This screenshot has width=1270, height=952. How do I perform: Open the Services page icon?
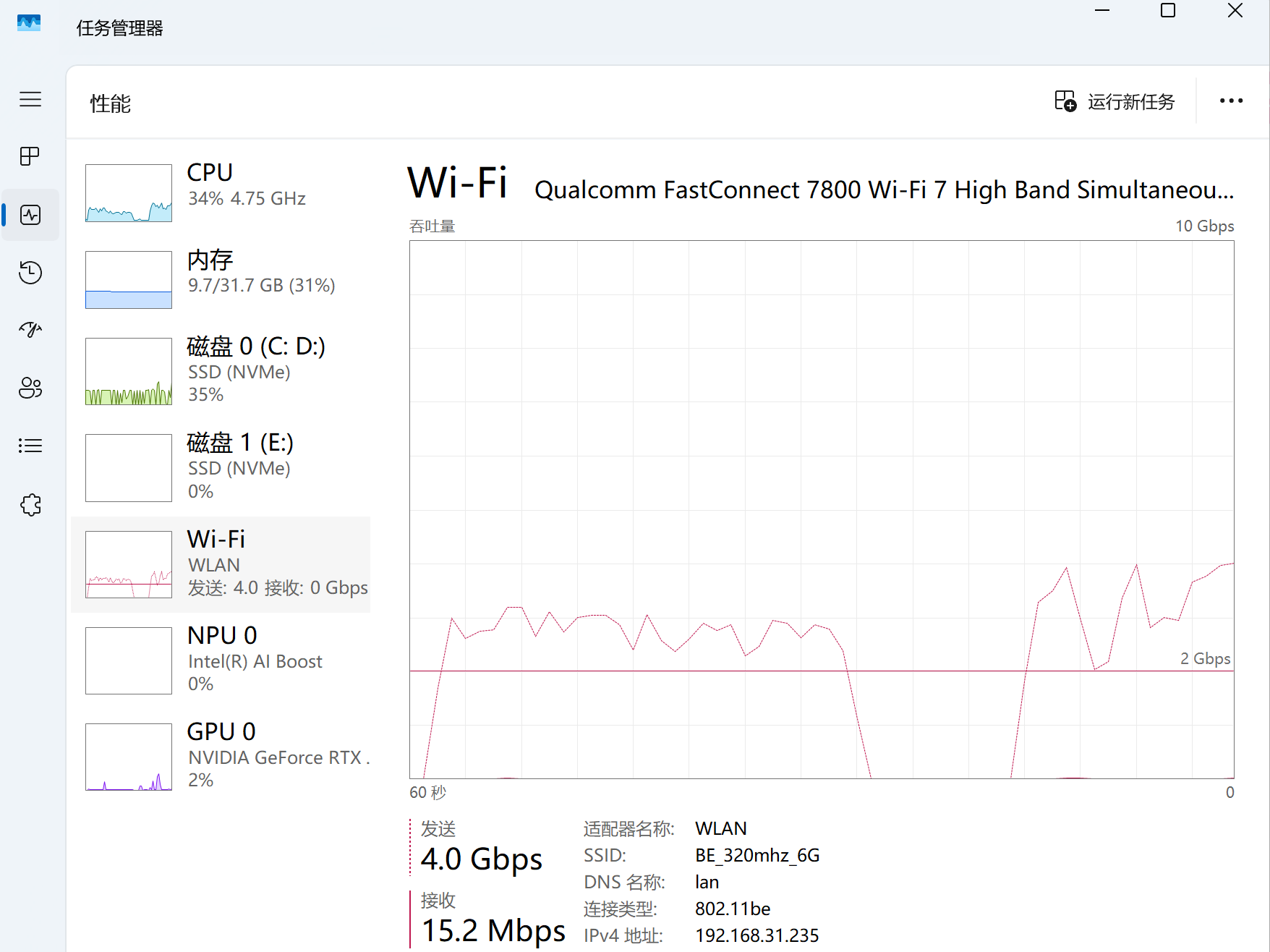tap(30, 504)
